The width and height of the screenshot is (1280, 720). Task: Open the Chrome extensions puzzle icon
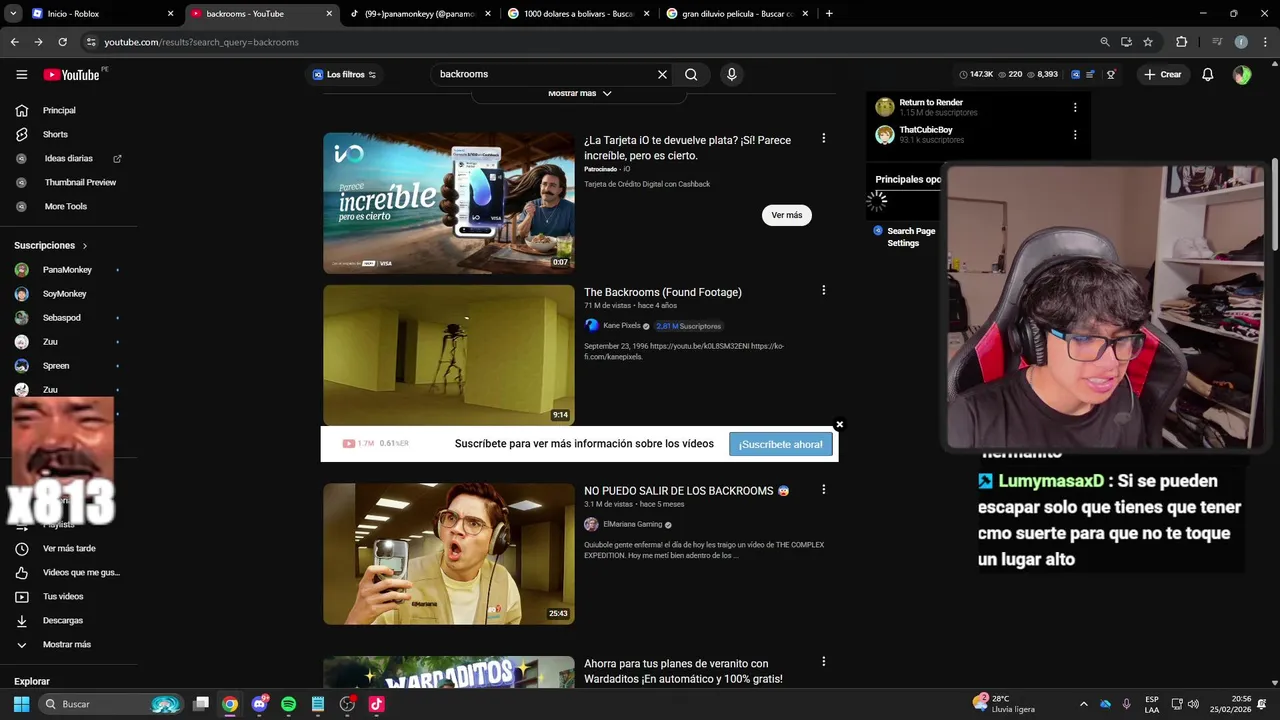click(x=1181, y=42)
